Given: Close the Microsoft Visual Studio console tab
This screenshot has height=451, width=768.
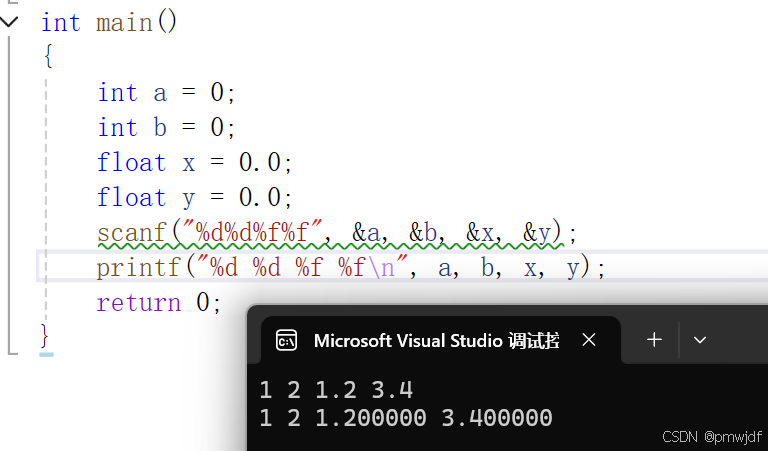Looking at the screenshot, I should pyautogui.click(x=589, y=340).
